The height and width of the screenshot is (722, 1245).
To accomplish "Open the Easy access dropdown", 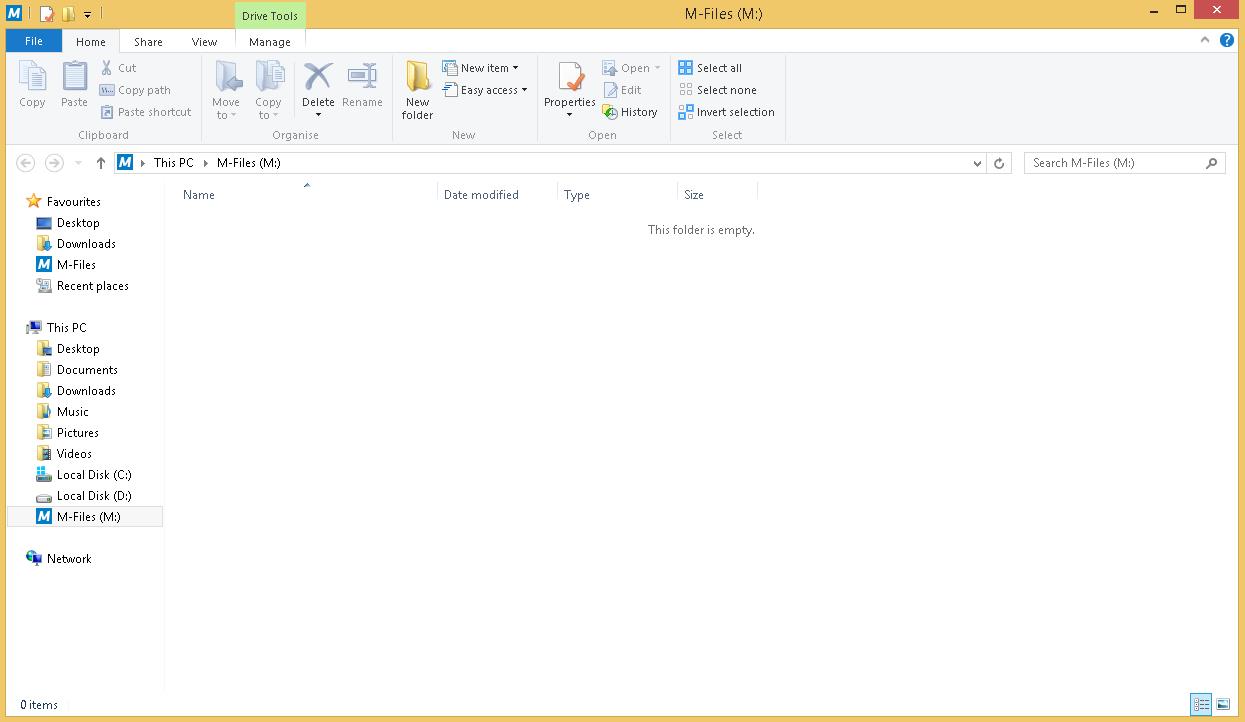I will pos(485,90).
